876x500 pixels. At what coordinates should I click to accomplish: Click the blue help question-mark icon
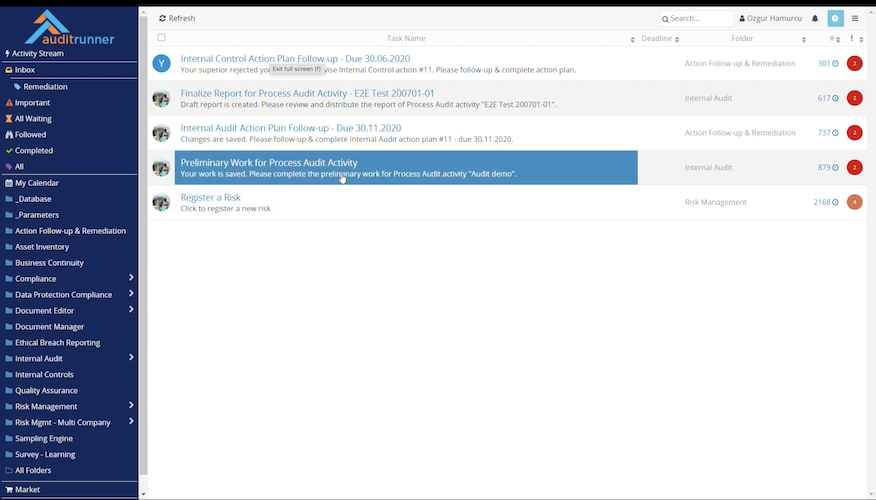point(835,18)
